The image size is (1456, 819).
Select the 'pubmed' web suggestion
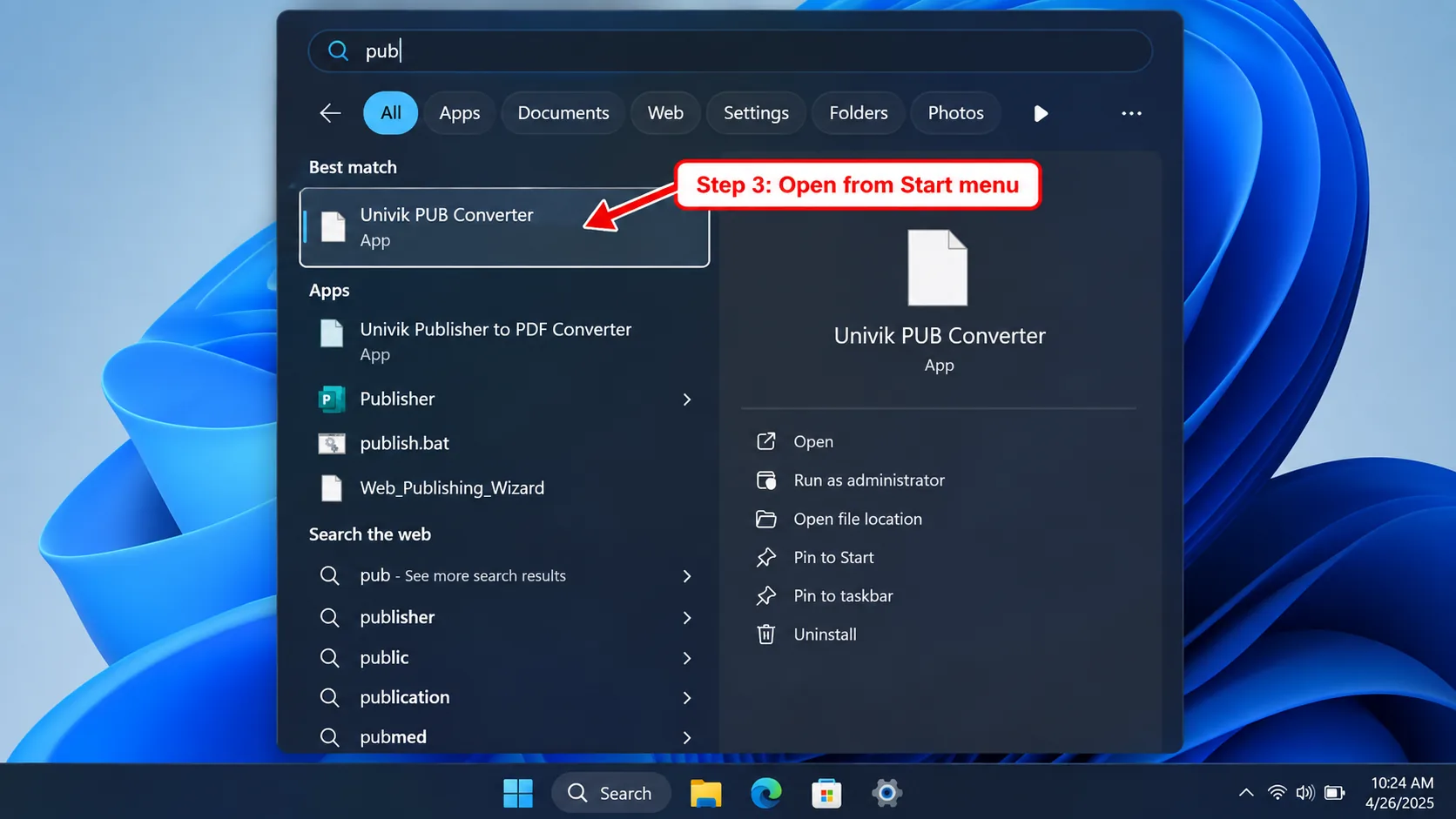pos(504,737)
